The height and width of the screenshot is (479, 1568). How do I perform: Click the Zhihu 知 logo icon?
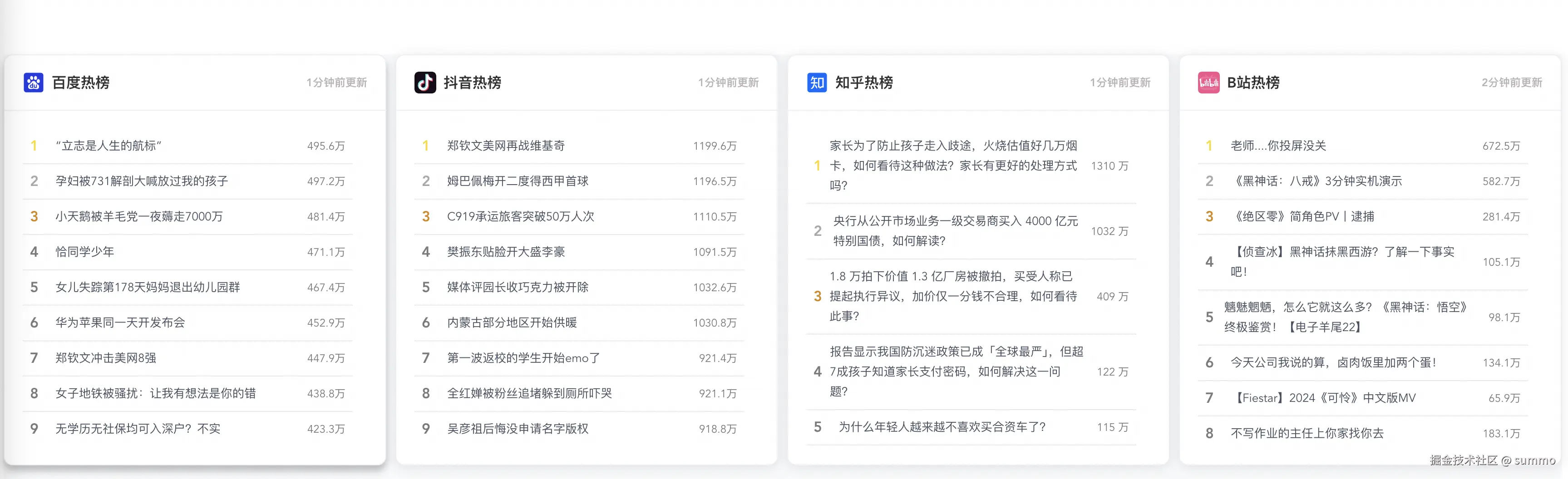[817, 82]
